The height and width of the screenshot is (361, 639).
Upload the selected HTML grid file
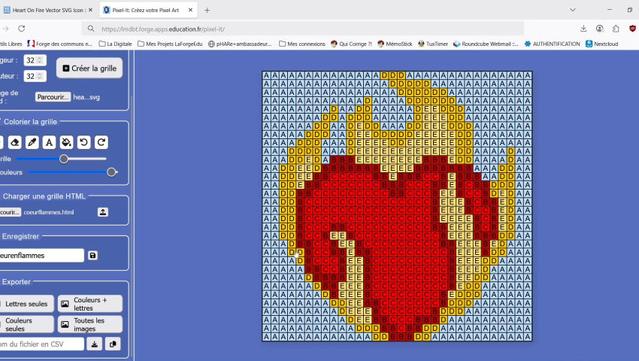(103, 212)
